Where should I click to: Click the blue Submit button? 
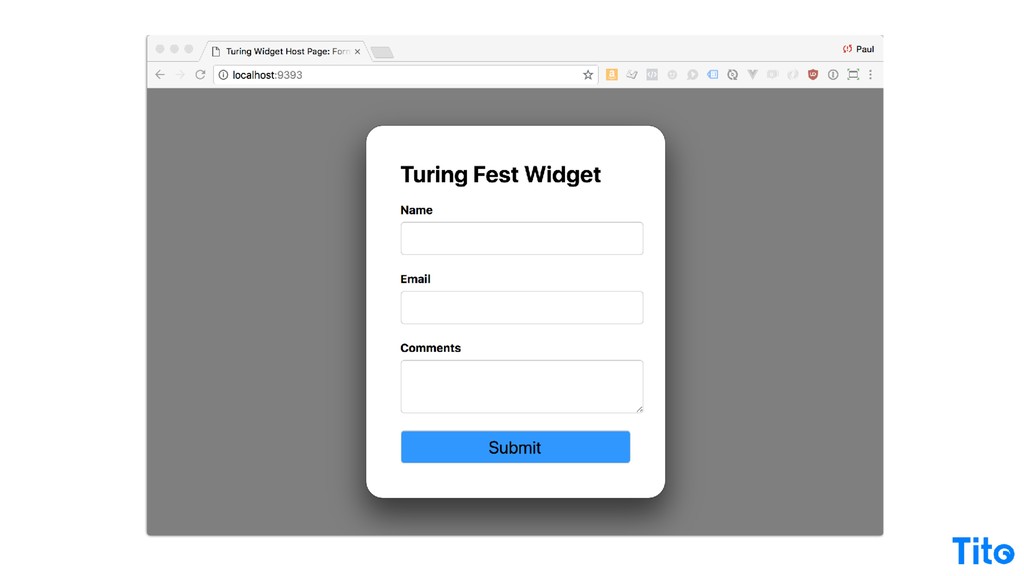click(x=515, y=447)
